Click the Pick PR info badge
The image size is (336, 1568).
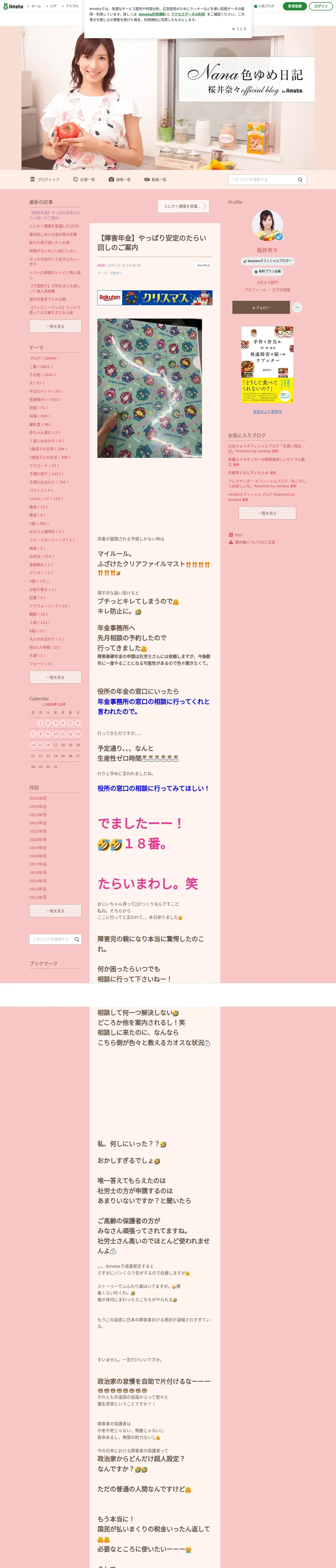tap(203, 266)
